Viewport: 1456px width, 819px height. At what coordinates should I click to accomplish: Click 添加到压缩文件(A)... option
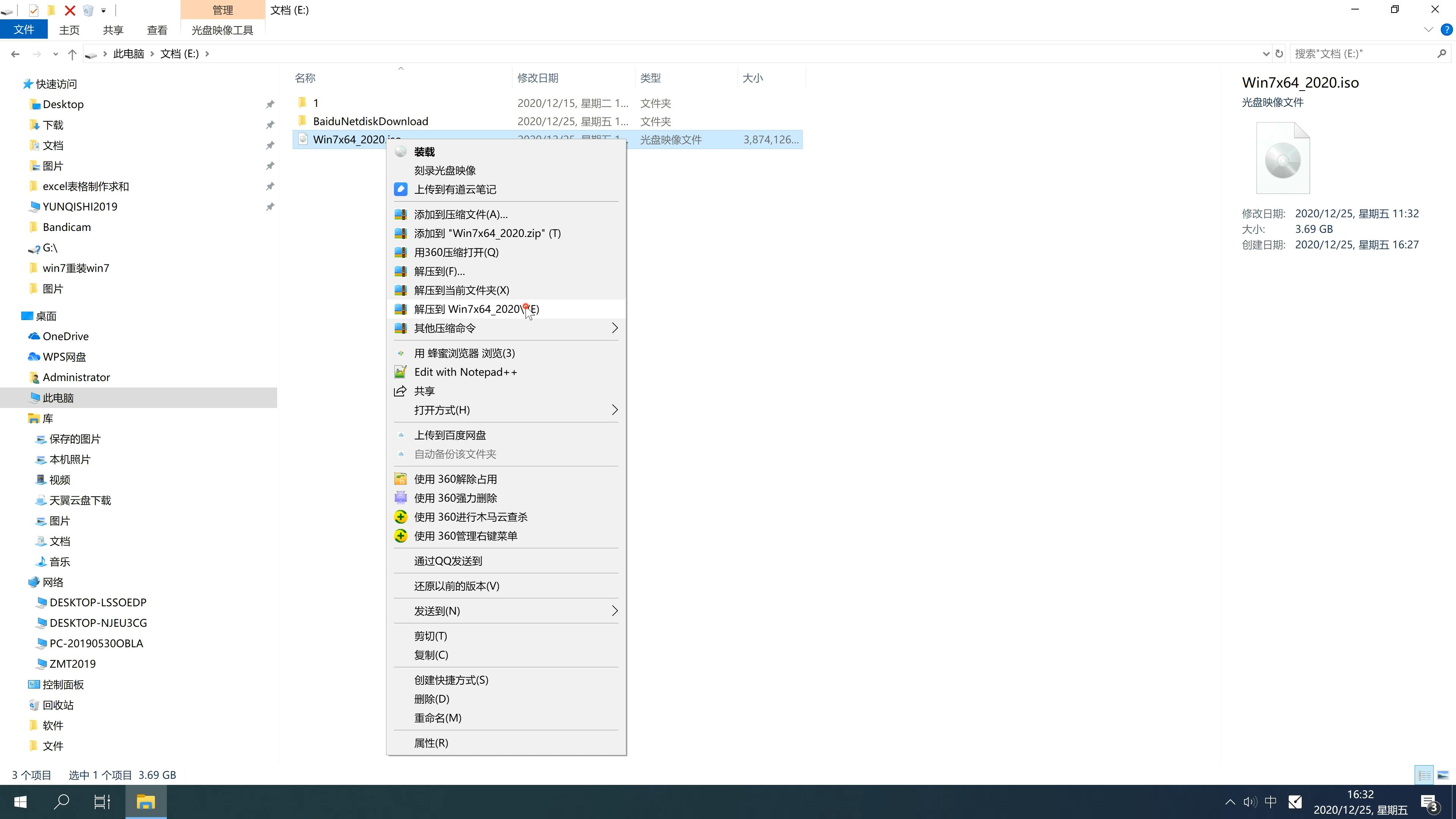(460, 213)
